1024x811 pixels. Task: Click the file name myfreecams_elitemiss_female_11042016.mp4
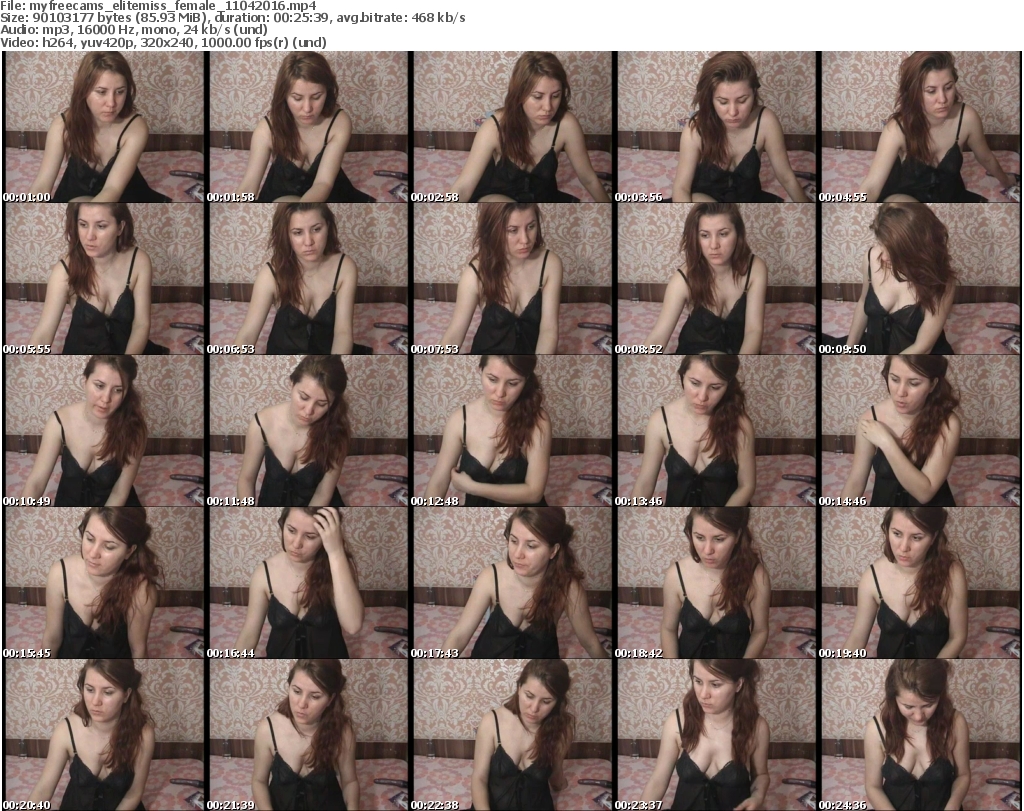coord(172,6)
